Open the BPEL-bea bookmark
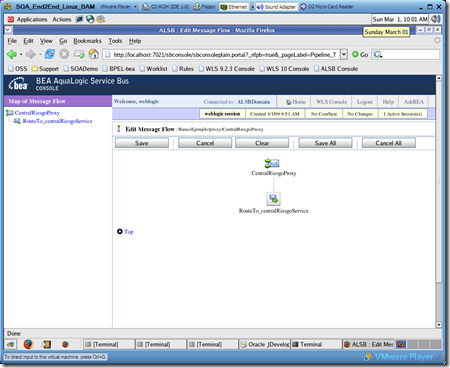Viewport: 450px width, 368px height. 119,69
